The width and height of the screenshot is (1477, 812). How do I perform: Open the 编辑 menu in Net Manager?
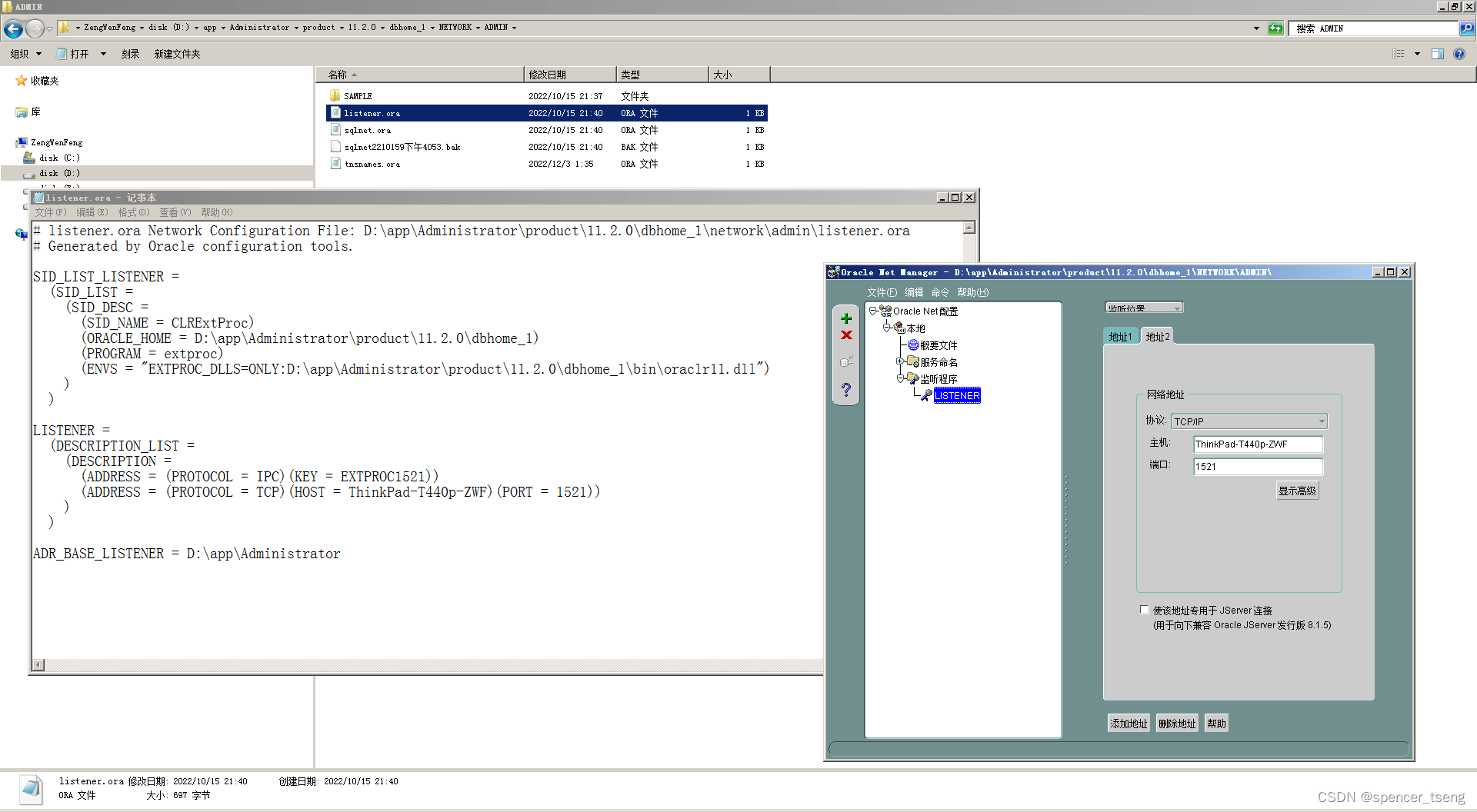pos(914,292)
